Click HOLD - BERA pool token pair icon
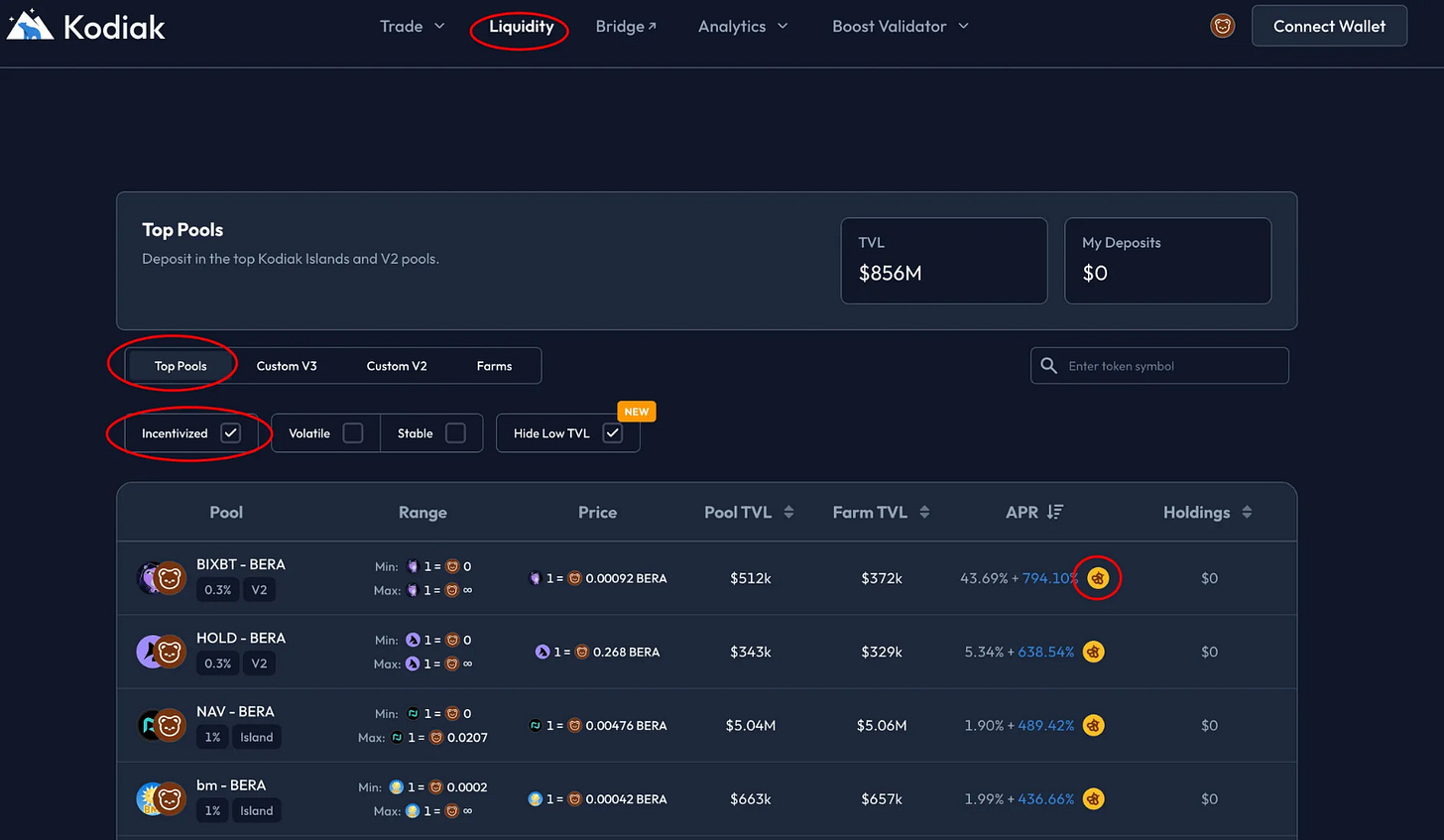 (161, 652)
